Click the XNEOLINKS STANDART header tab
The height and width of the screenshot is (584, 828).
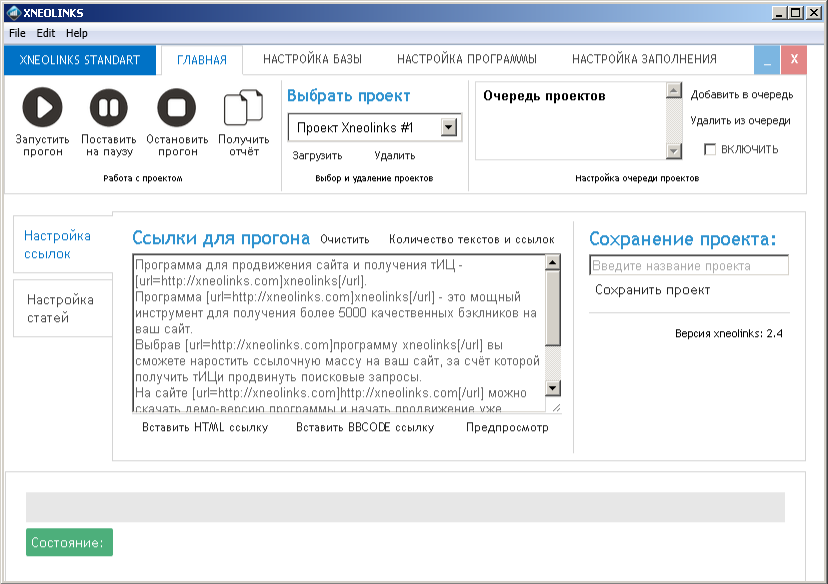tap(80, 60)
